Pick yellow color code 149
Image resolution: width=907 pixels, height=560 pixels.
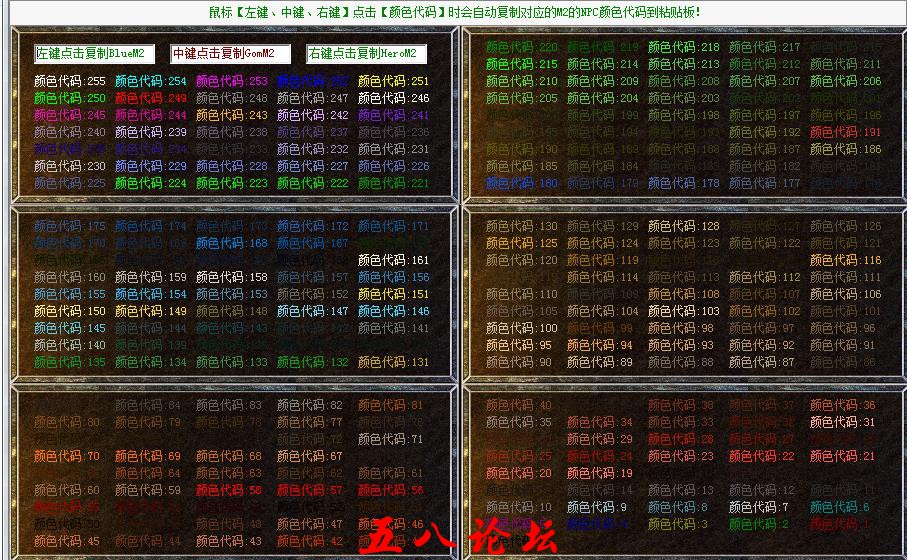coord(151,311)
